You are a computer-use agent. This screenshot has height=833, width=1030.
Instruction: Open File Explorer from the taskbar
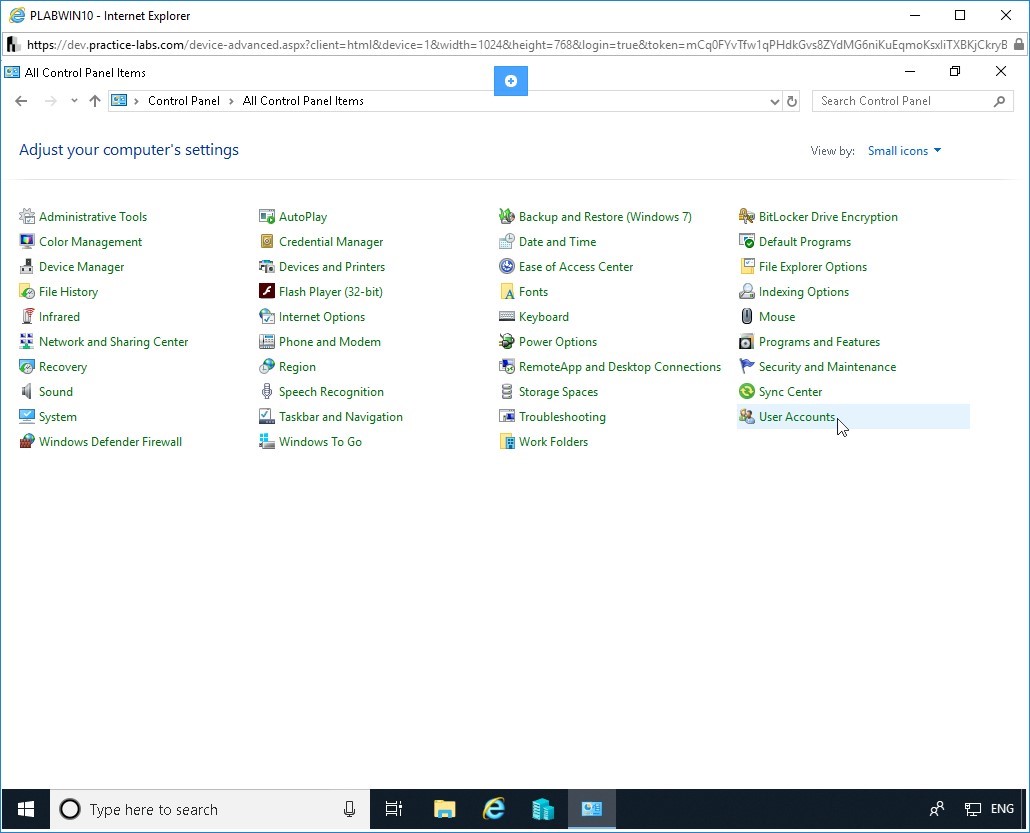pos(445,809)
